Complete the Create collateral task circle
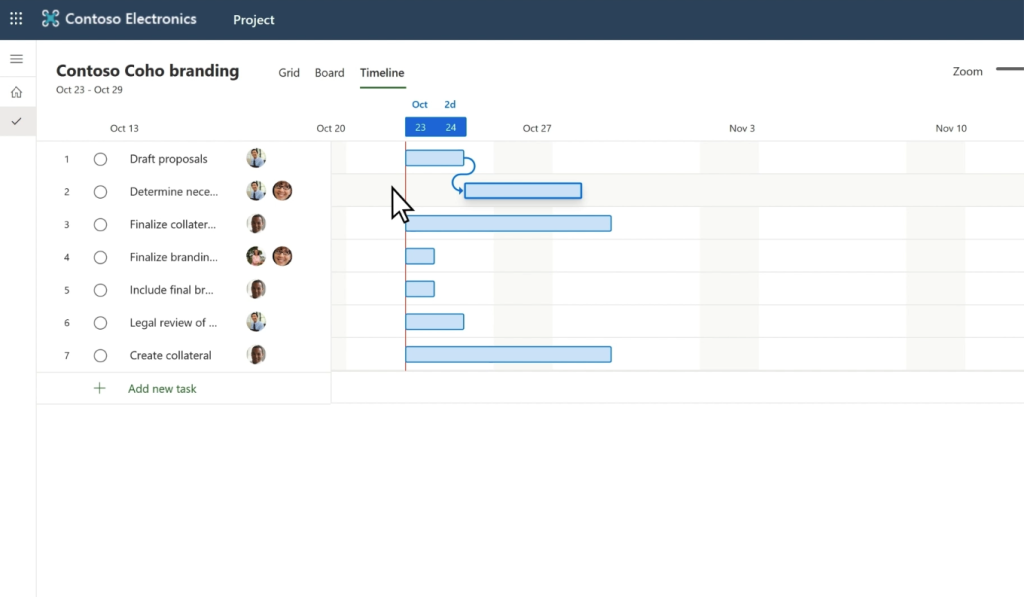 [x=100, y=355]
